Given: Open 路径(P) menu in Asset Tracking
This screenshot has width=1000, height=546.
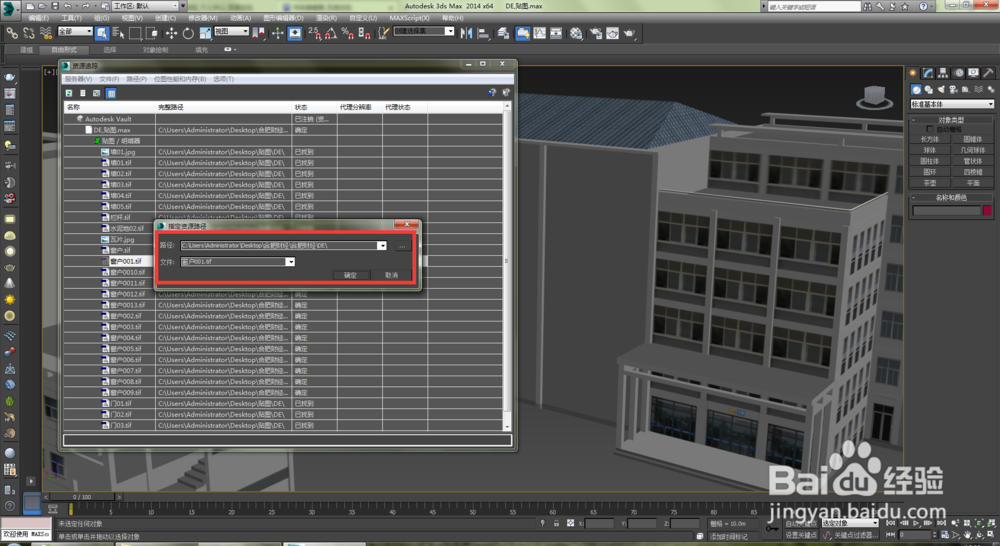Looking at the screenshot, I should (x=136, y=79).
